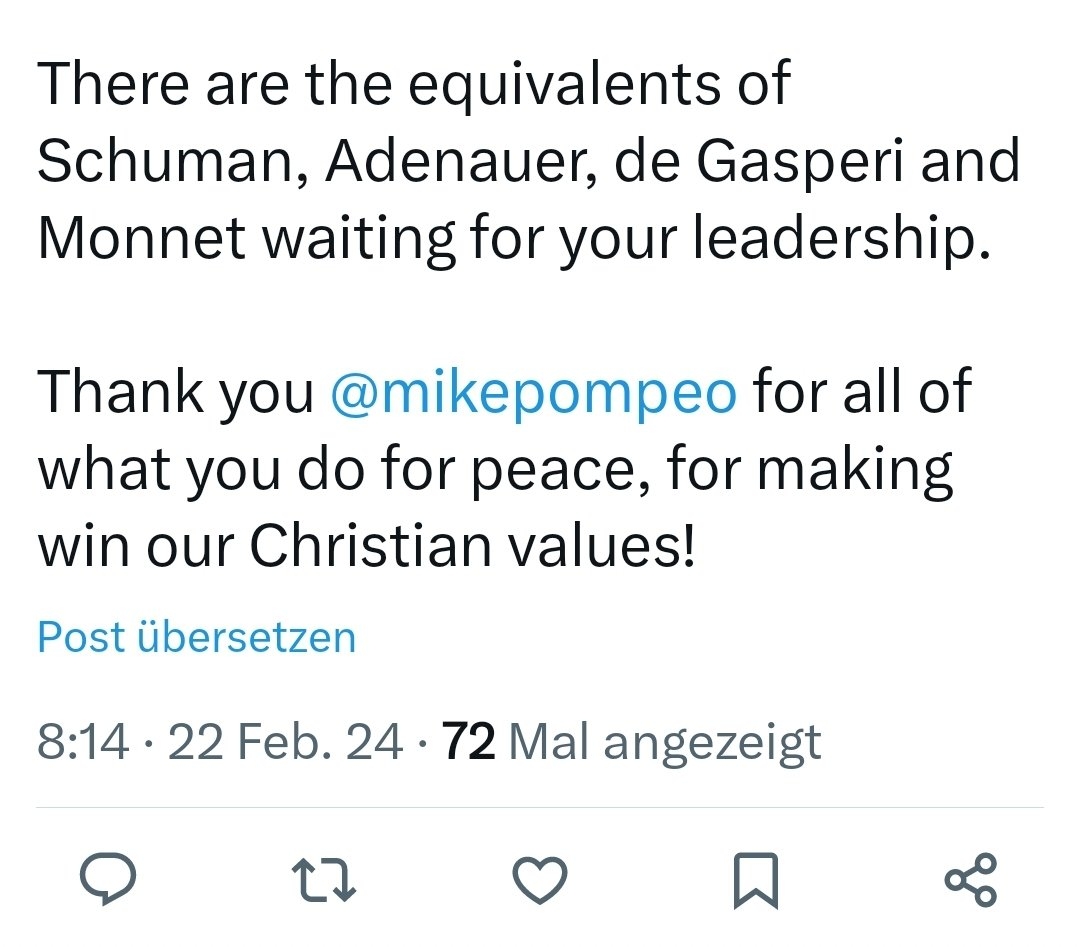Image resolution: width=1080 pixels, height=947 pixels.
Task: Like the post with the heart icon
Action: point(540,881)
